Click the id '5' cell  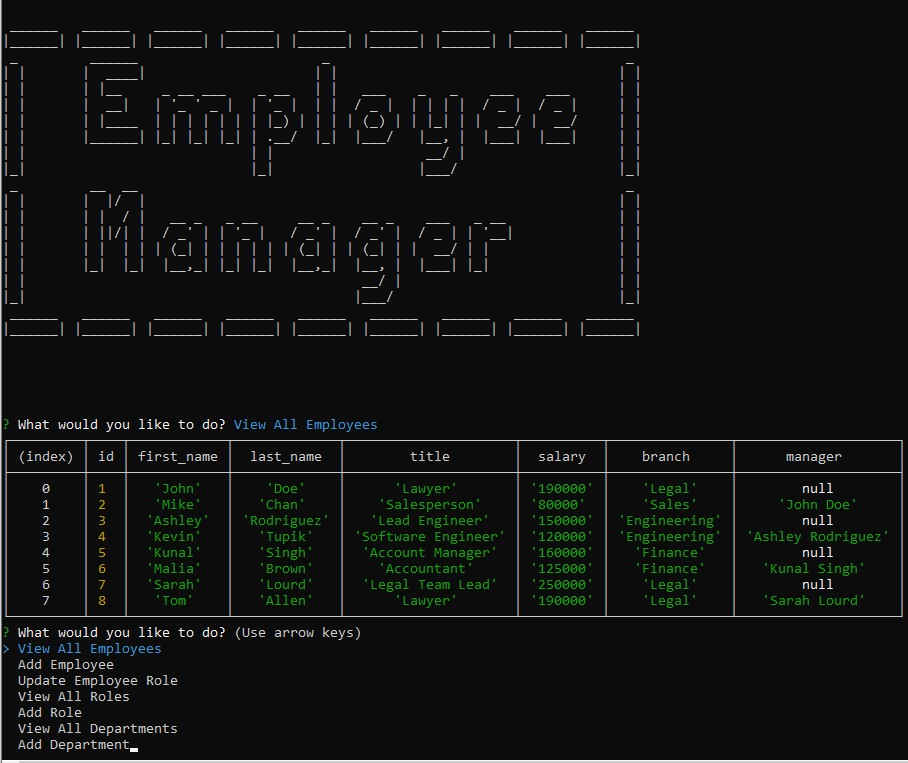(x=102, y=553)
